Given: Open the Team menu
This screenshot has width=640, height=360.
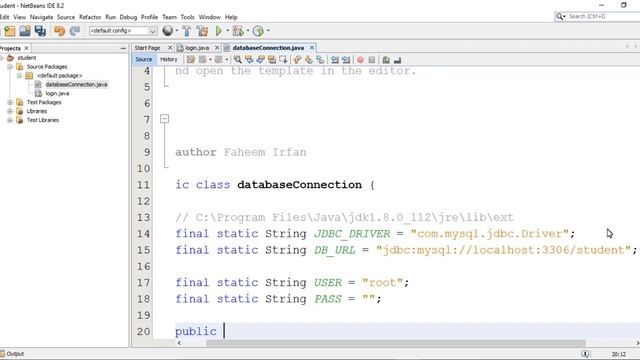Looking at the screenshot, I should pyautogui.click(x=169, y=17).
